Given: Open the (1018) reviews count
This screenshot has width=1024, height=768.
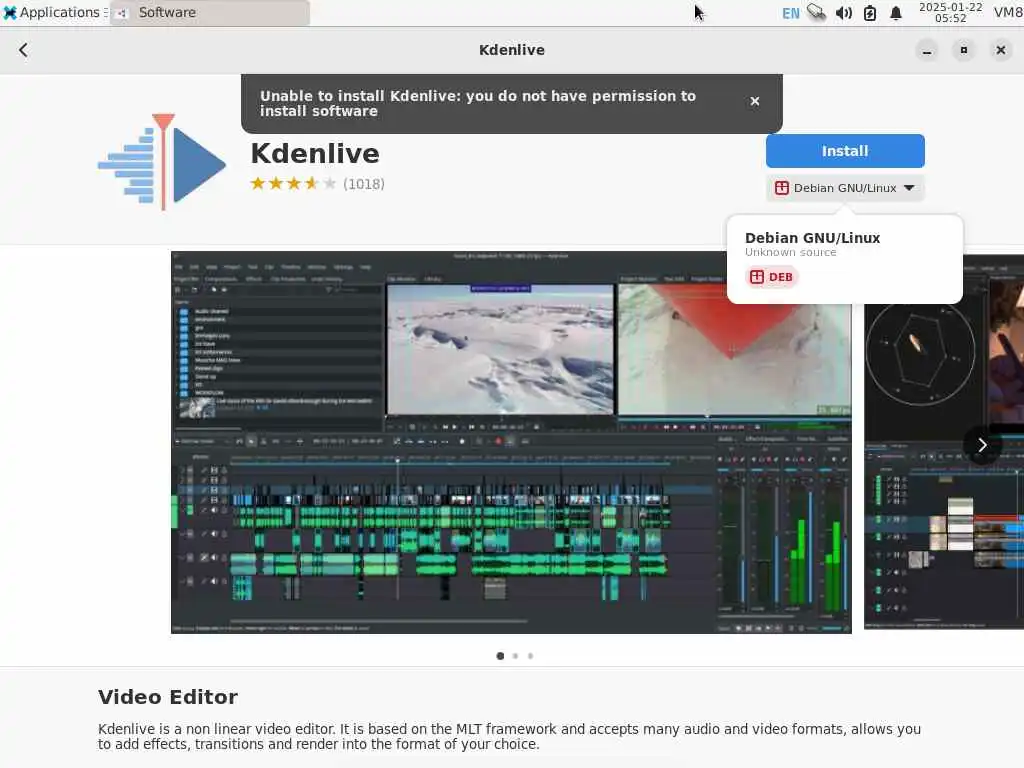Looking at the screenshot, I should (x=364, y=184).
